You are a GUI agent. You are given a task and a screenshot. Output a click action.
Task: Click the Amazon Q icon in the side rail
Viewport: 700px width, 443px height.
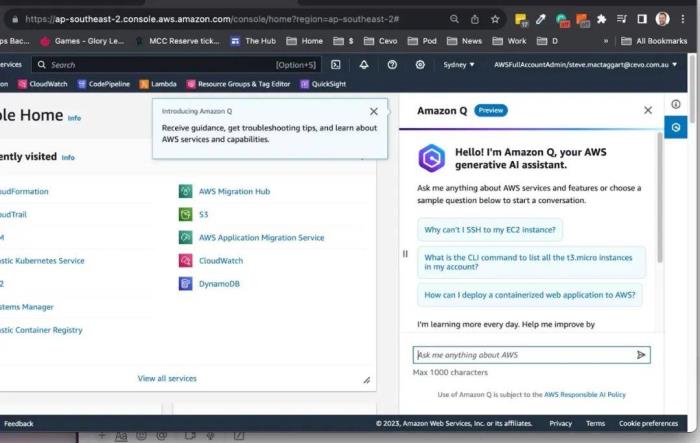click(675, 127)
